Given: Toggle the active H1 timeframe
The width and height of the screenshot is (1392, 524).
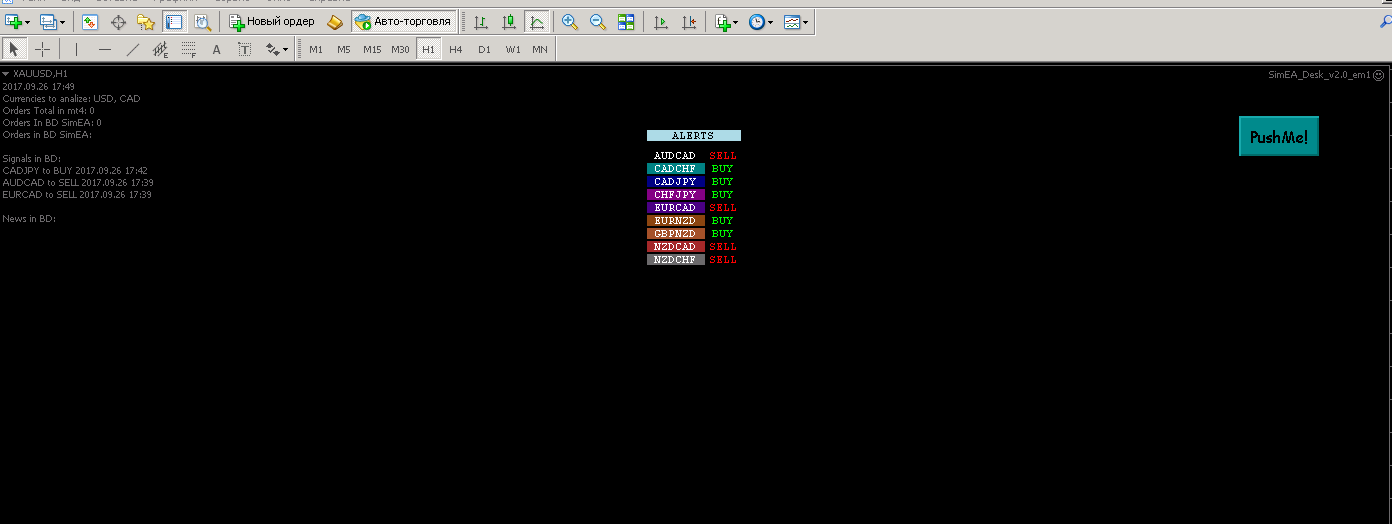Looking at the screenshot, I should [428, 49].
